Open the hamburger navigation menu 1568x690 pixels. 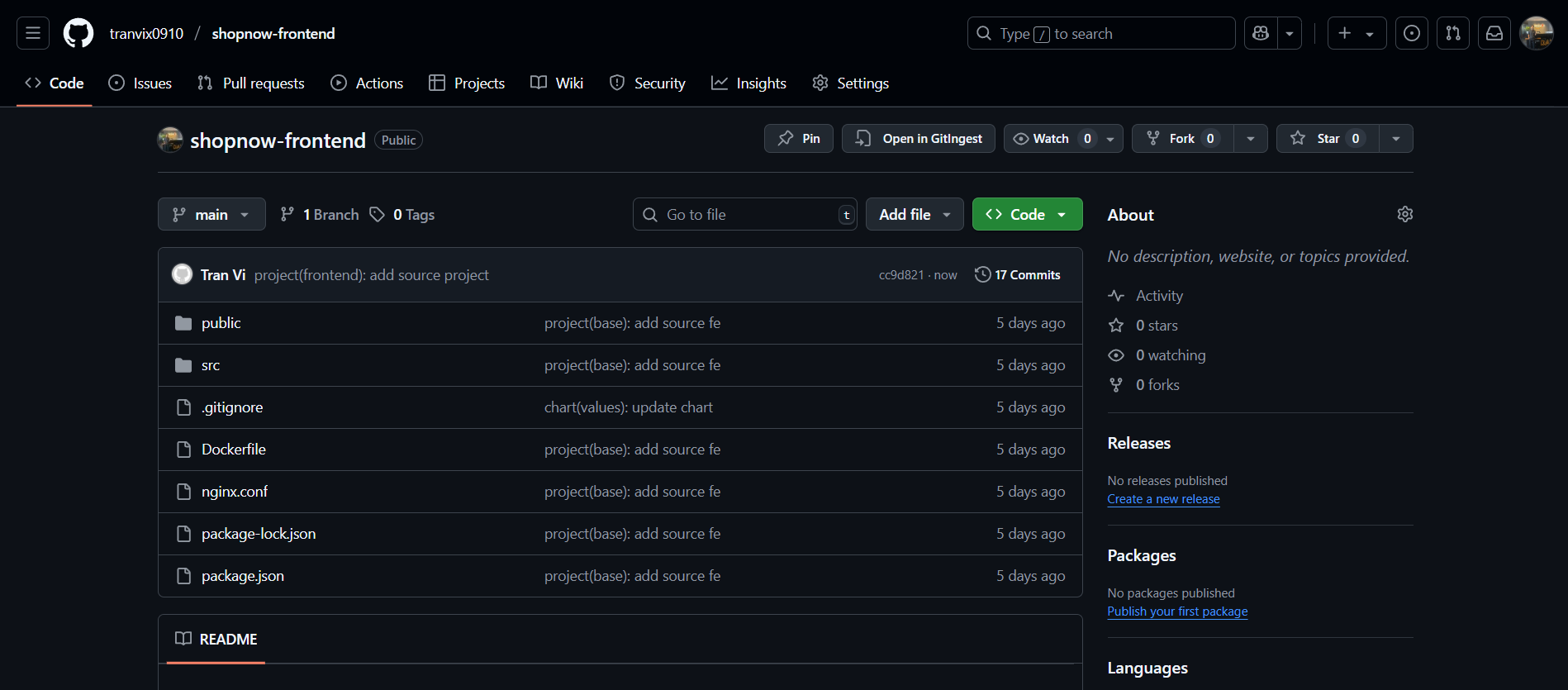pos(33,33)
